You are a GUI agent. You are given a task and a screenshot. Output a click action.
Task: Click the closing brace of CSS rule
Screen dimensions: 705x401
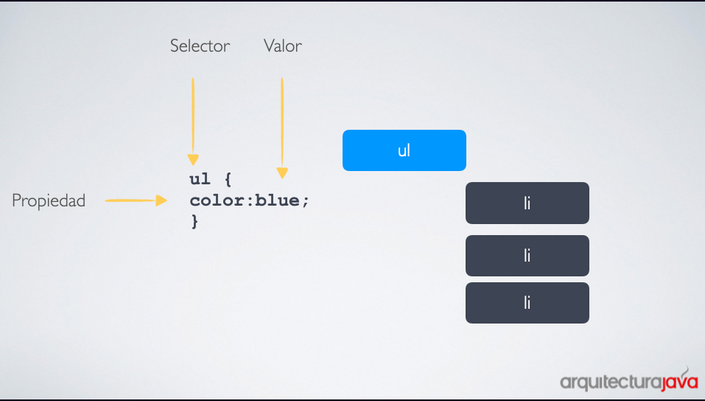195,221
